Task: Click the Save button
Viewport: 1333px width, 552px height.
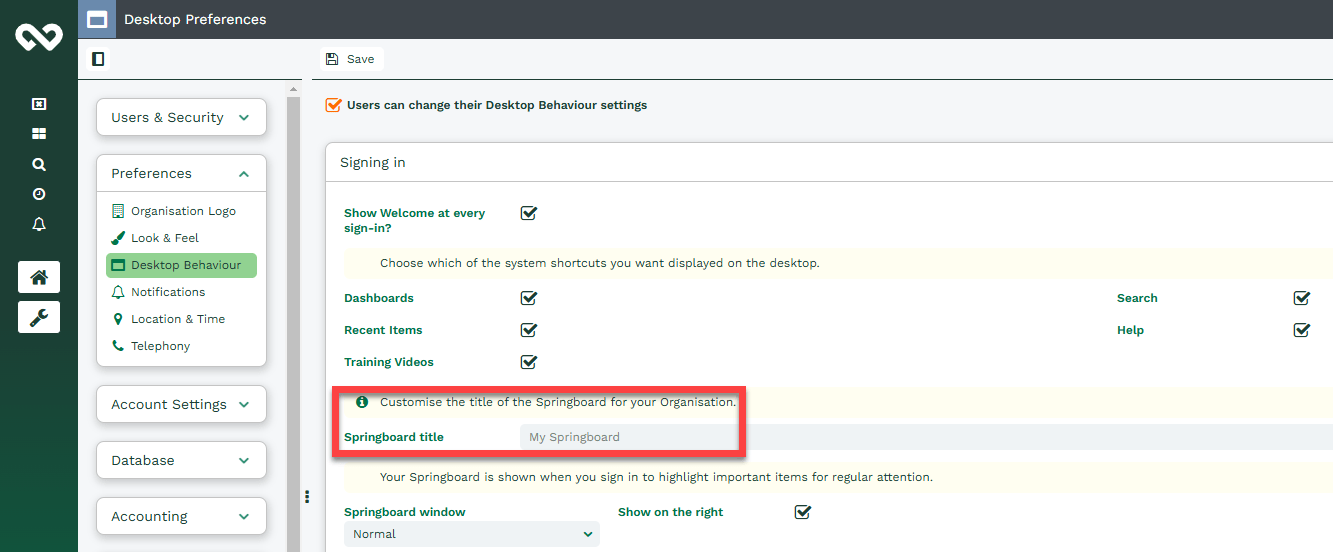Action: (351, 59)
